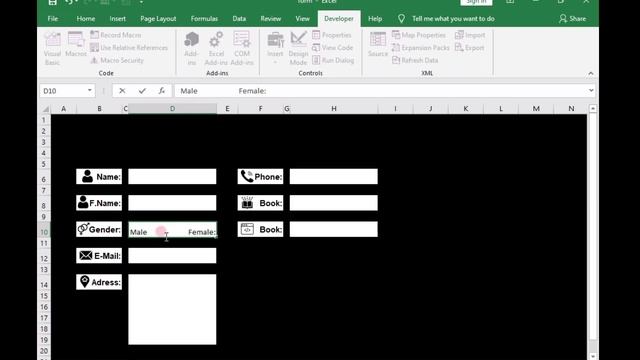
Task: Click the Name Box showing D10
Action: coord(63,91)
